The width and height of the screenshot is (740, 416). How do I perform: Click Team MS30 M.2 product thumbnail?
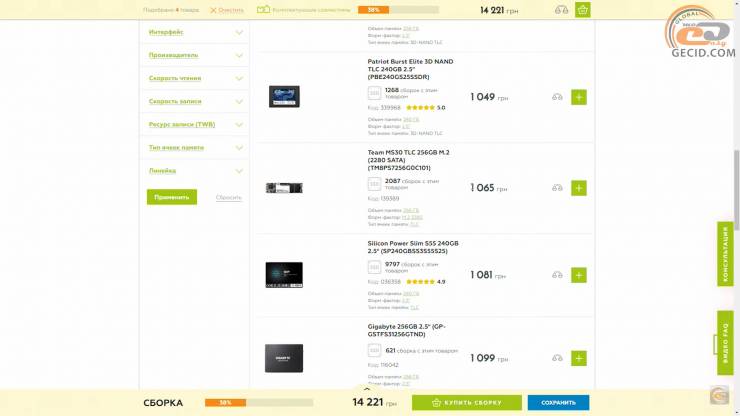click(284, 188)
